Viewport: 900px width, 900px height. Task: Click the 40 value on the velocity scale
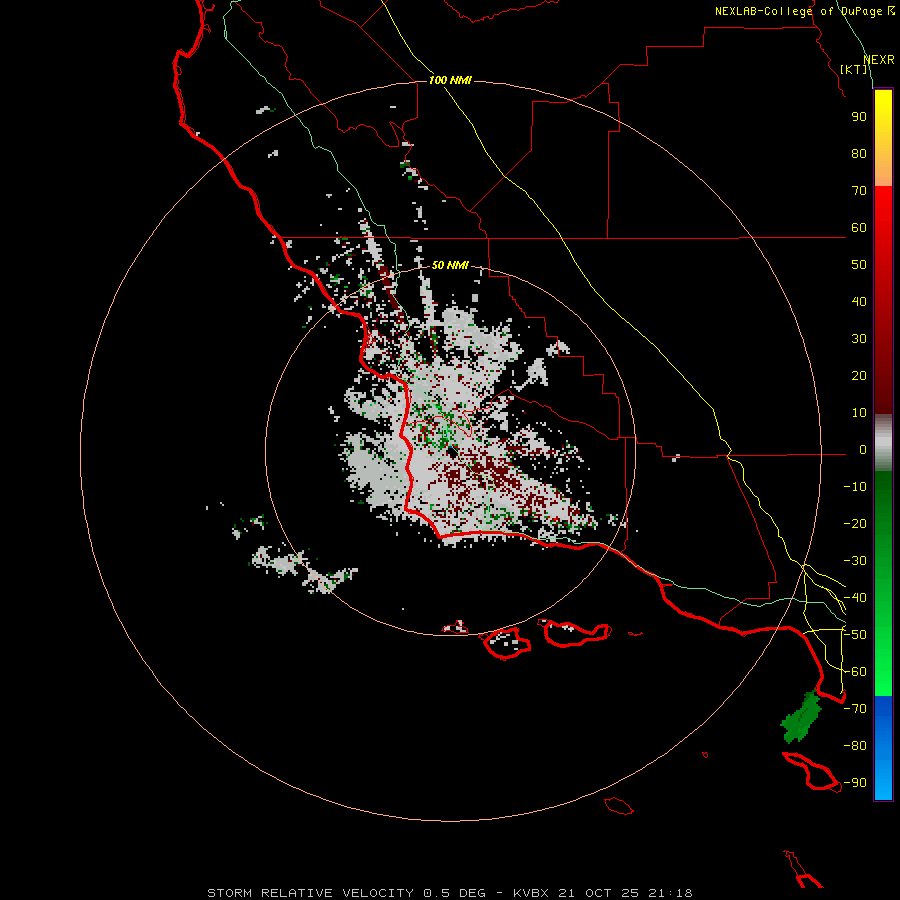tap(859, 301)
